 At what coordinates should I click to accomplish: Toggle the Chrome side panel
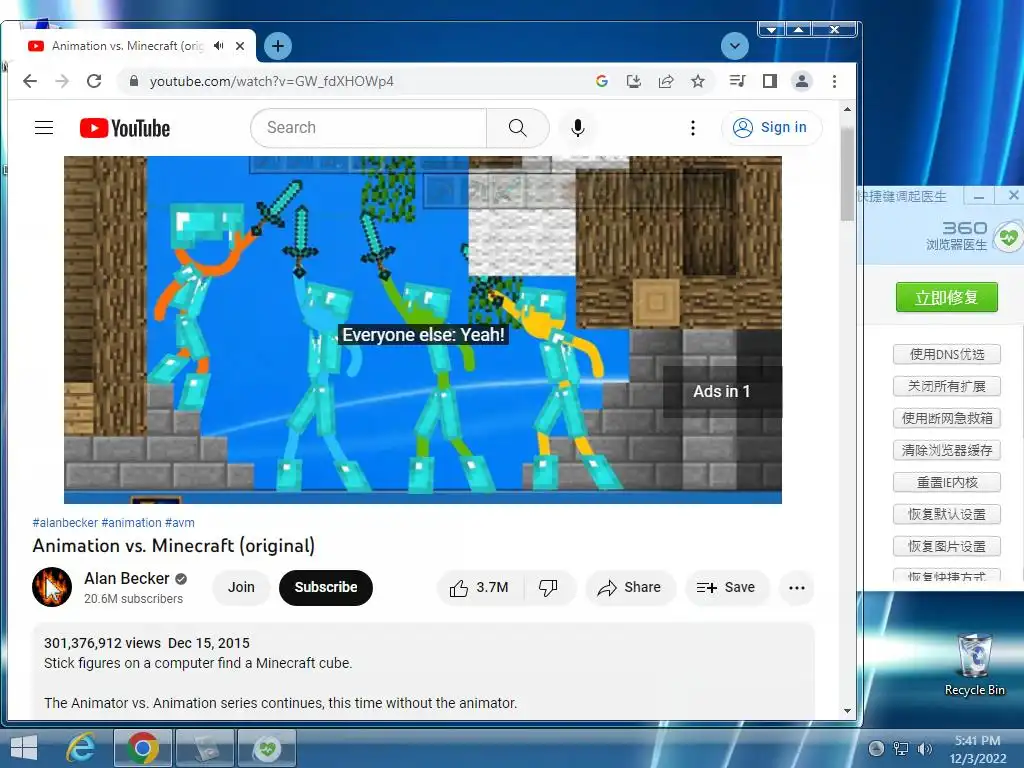click(770, 81)
